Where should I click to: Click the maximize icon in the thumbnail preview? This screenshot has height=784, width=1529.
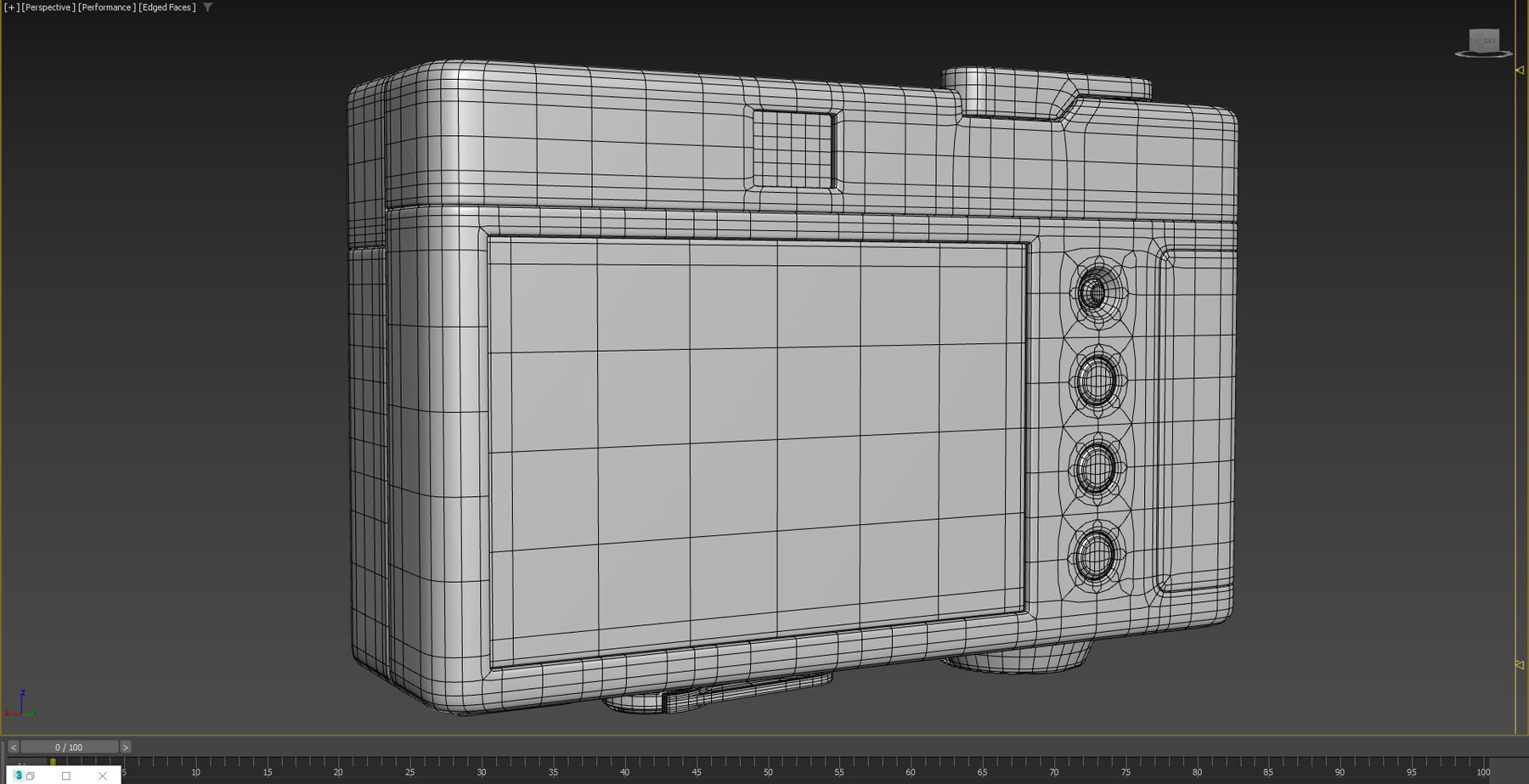click(66, 776)
